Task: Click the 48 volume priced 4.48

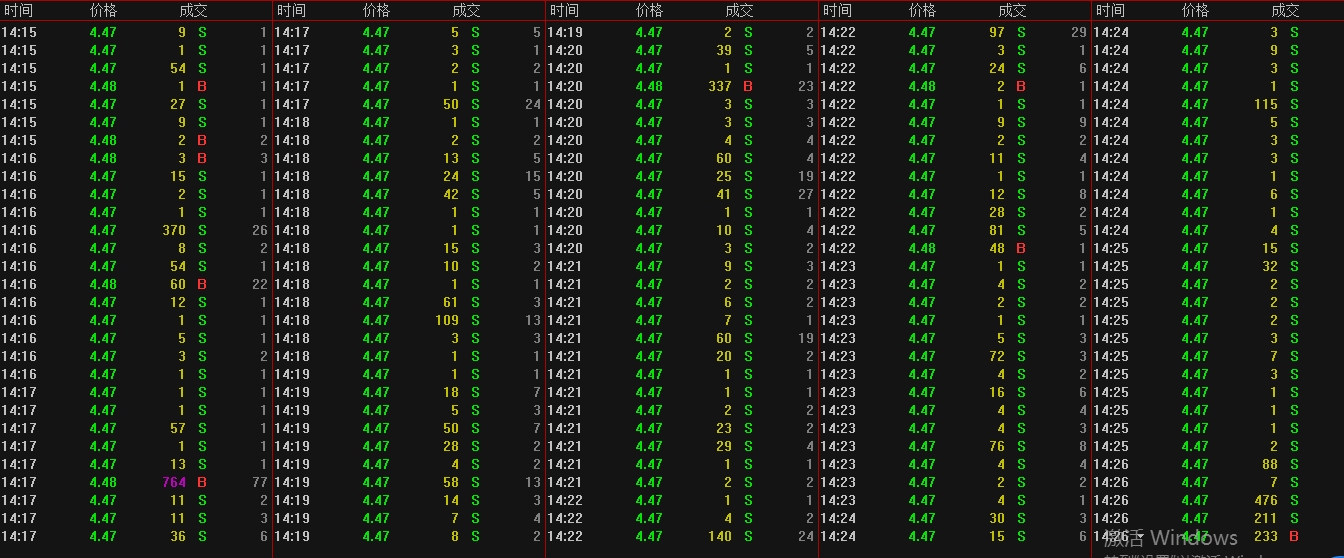Action: (997, 248)
